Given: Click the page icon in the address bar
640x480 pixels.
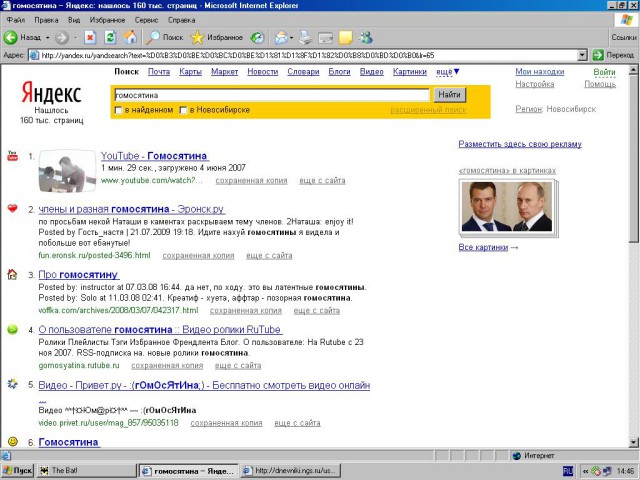Looking at the screenshot, I should (35, 55).
